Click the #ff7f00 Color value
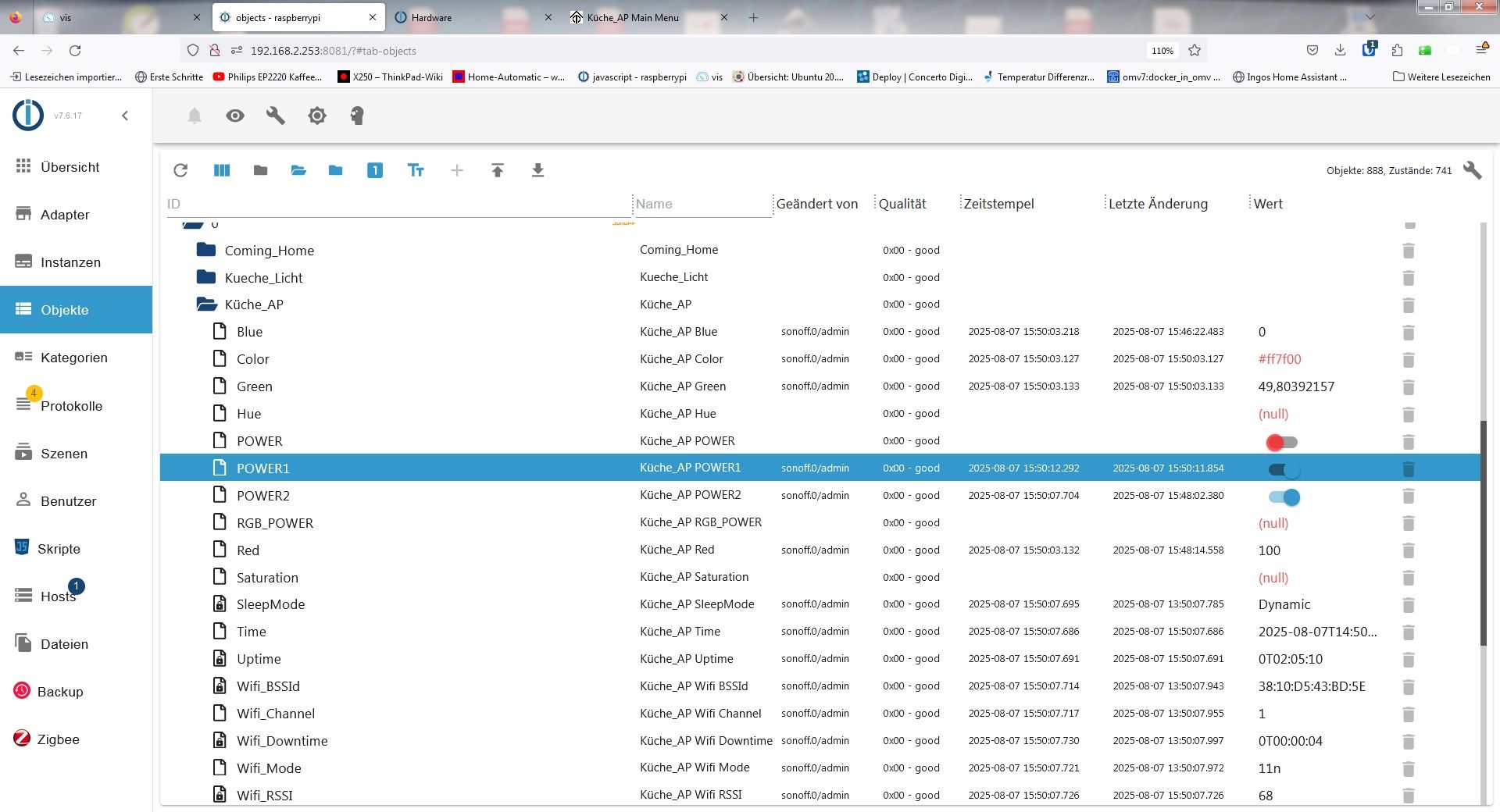Image resolution: width=1500 pixels, height=812 pixels. [x=1280, y=359]
